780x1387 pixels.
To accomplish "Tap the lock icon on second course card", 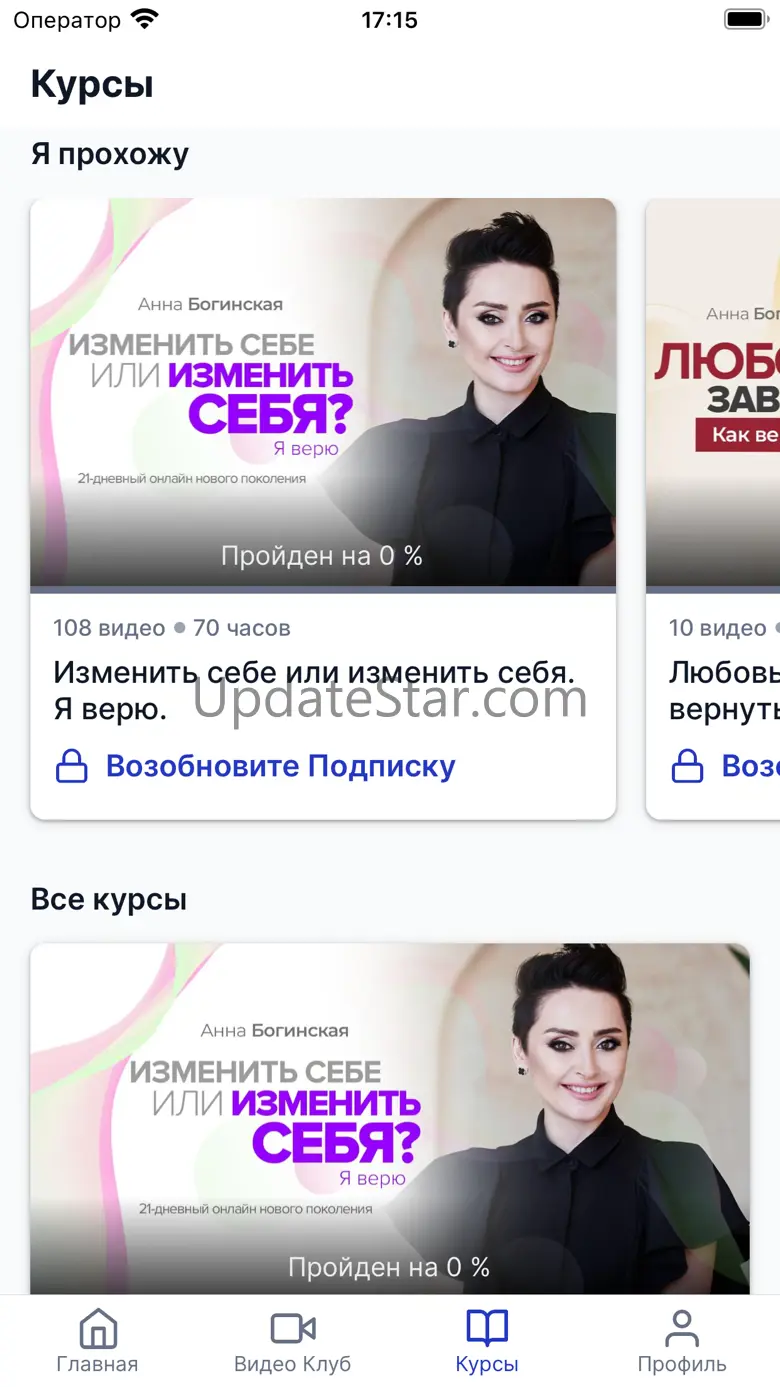I will 686,766.
